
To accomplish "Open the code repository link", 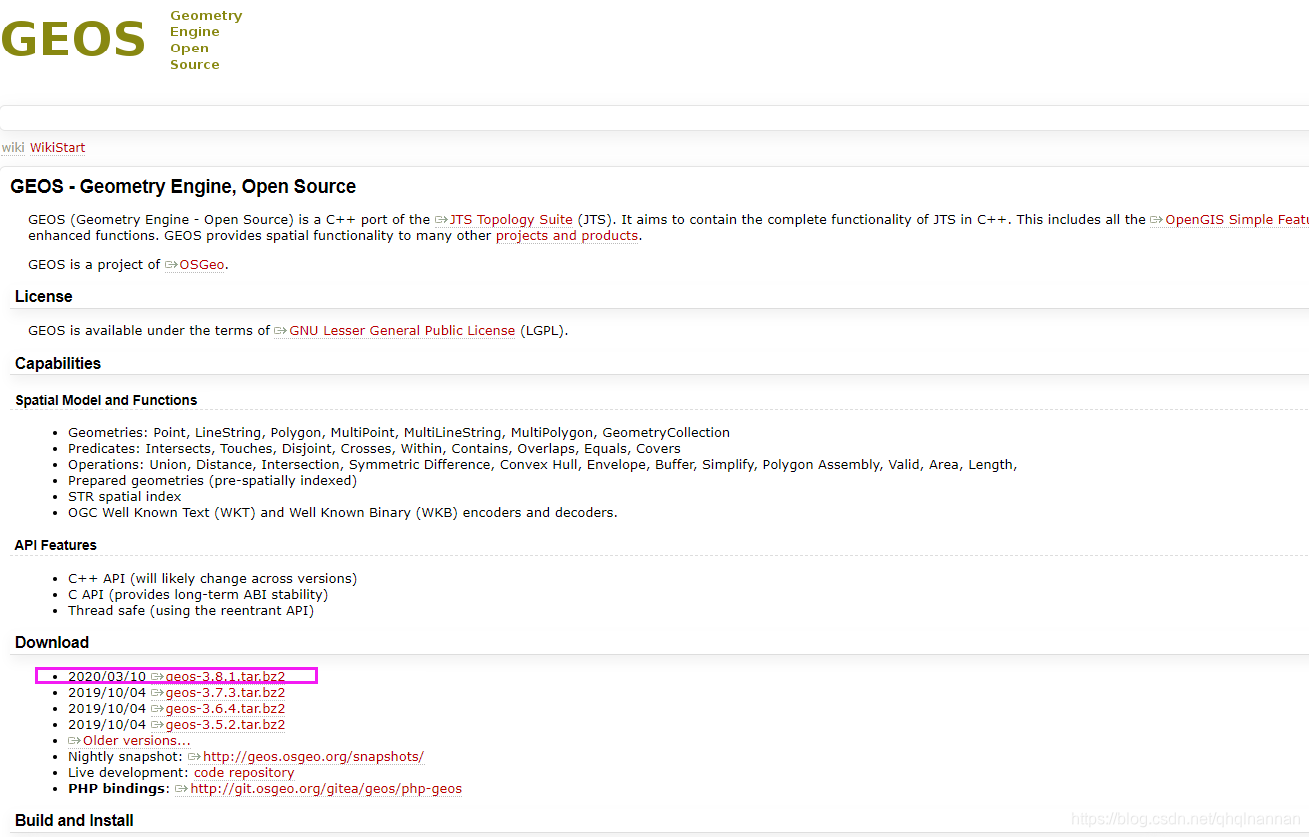I will pyautogui.click(x=244, y=773).
